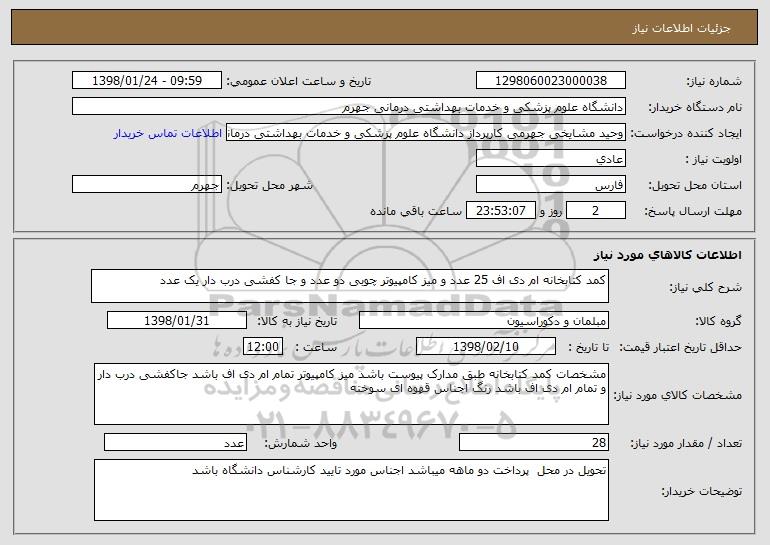Click the remaining time field 23:53:07

(x=500, y=211)
